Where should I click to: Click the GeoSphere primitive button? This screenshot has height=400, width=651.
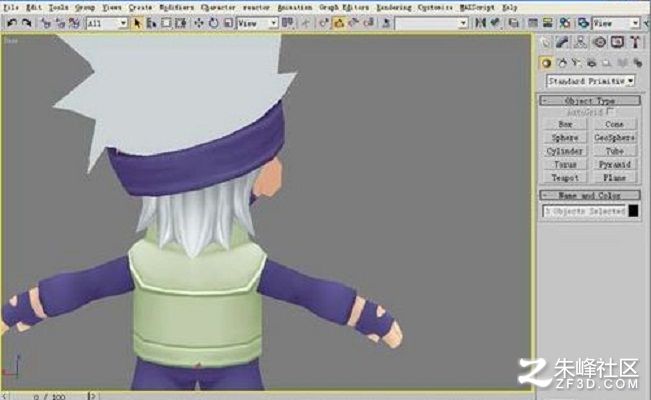(614, 137)
